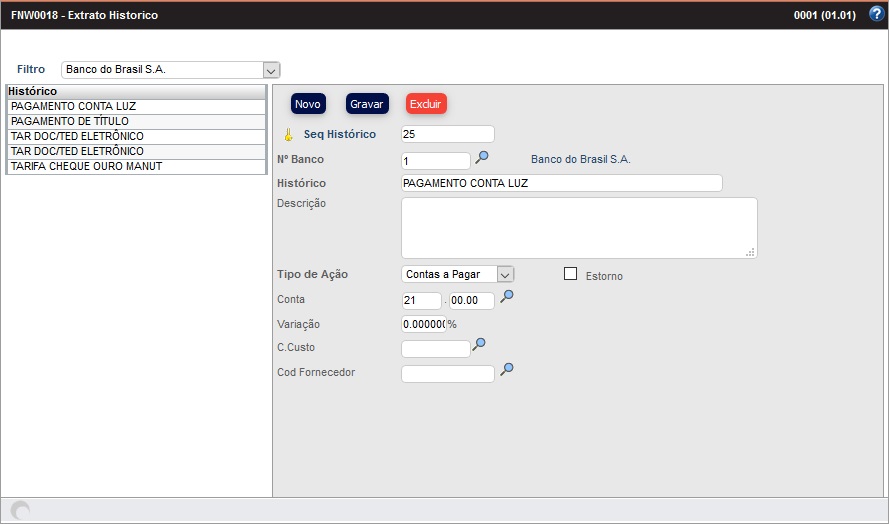Open lookup for C.Custo field
Screen dimensions: 889x524
479,345
